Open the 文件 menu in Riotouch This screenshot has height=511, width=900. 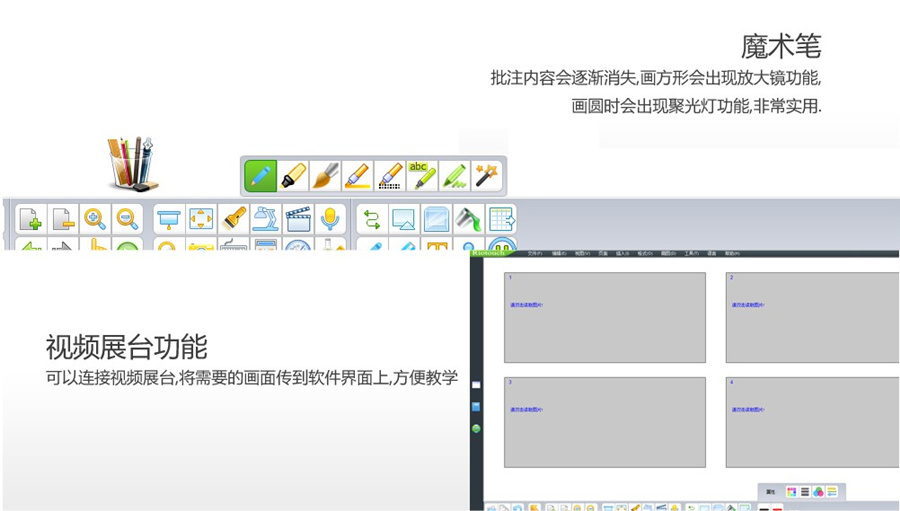tap(535, 254)
